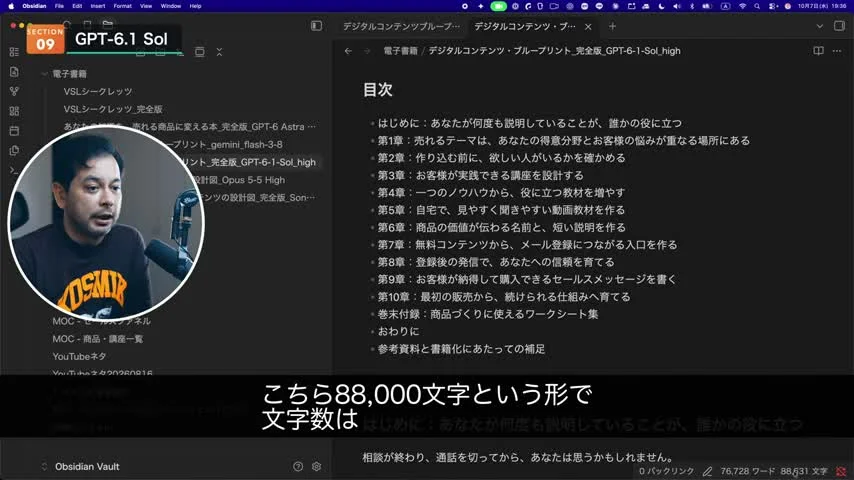Open the GPT-6 Astra note
Screen dimensions: 854x480
click(x=190, y=126)
